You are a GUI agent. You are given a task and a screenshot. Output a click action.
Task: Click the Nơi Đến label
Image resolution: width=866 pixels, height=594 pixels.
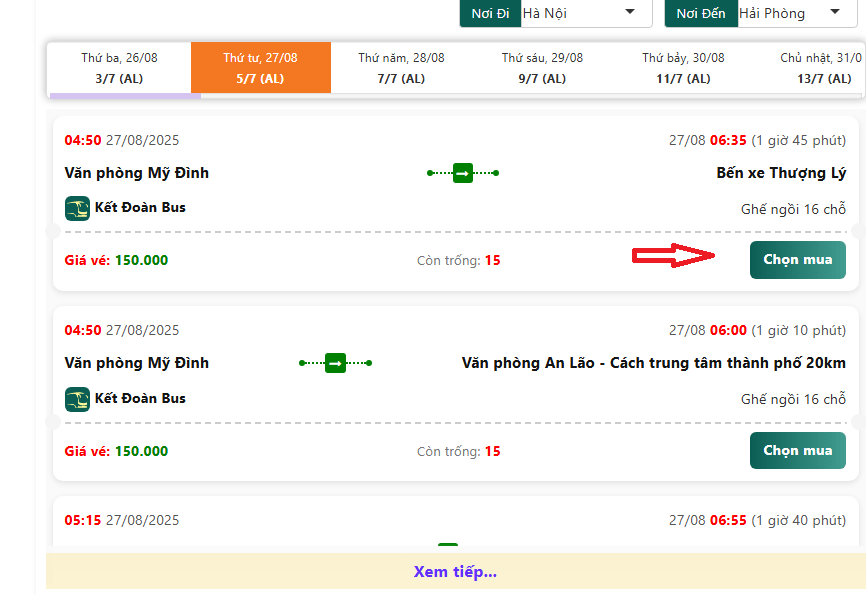pyautogui.click(x=700, y=13)
